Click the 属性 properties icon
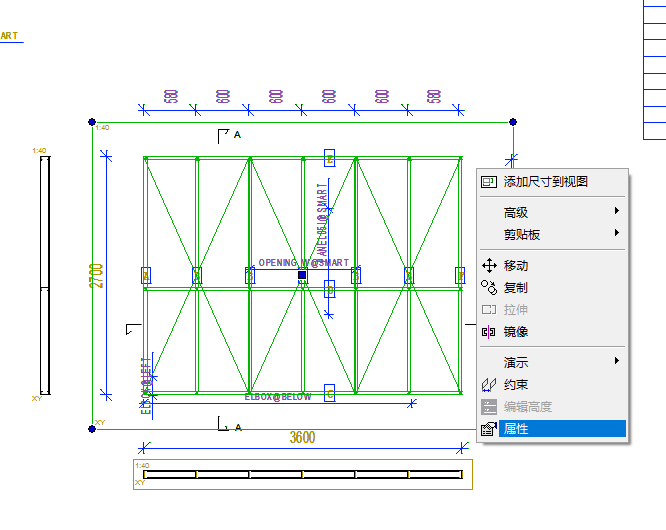The image size is (666, 530). 489,429
